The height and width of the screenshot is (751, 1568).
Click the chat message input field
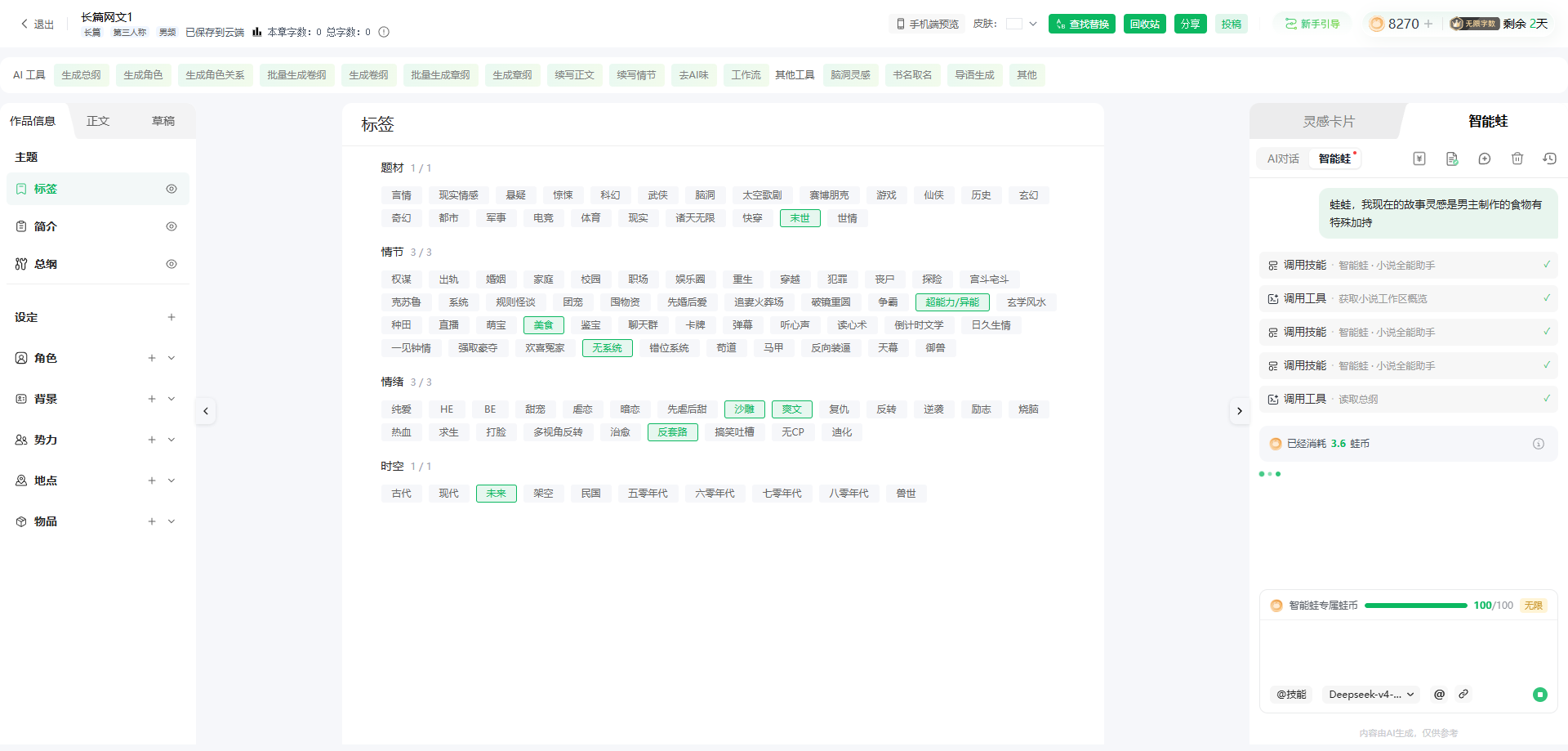pos(1408,650)
